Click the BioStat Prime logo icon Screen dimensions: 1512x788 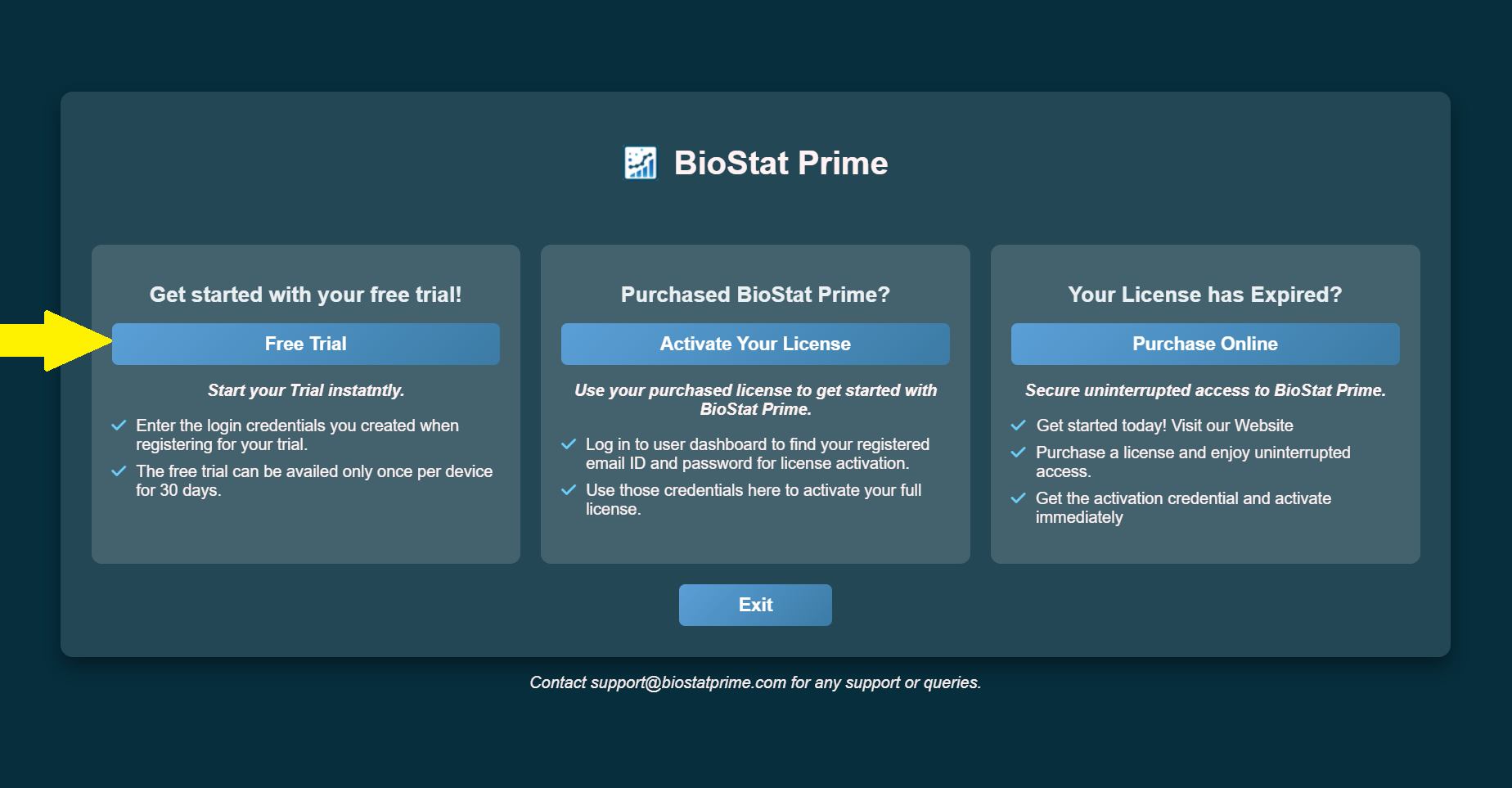point(640,163)
